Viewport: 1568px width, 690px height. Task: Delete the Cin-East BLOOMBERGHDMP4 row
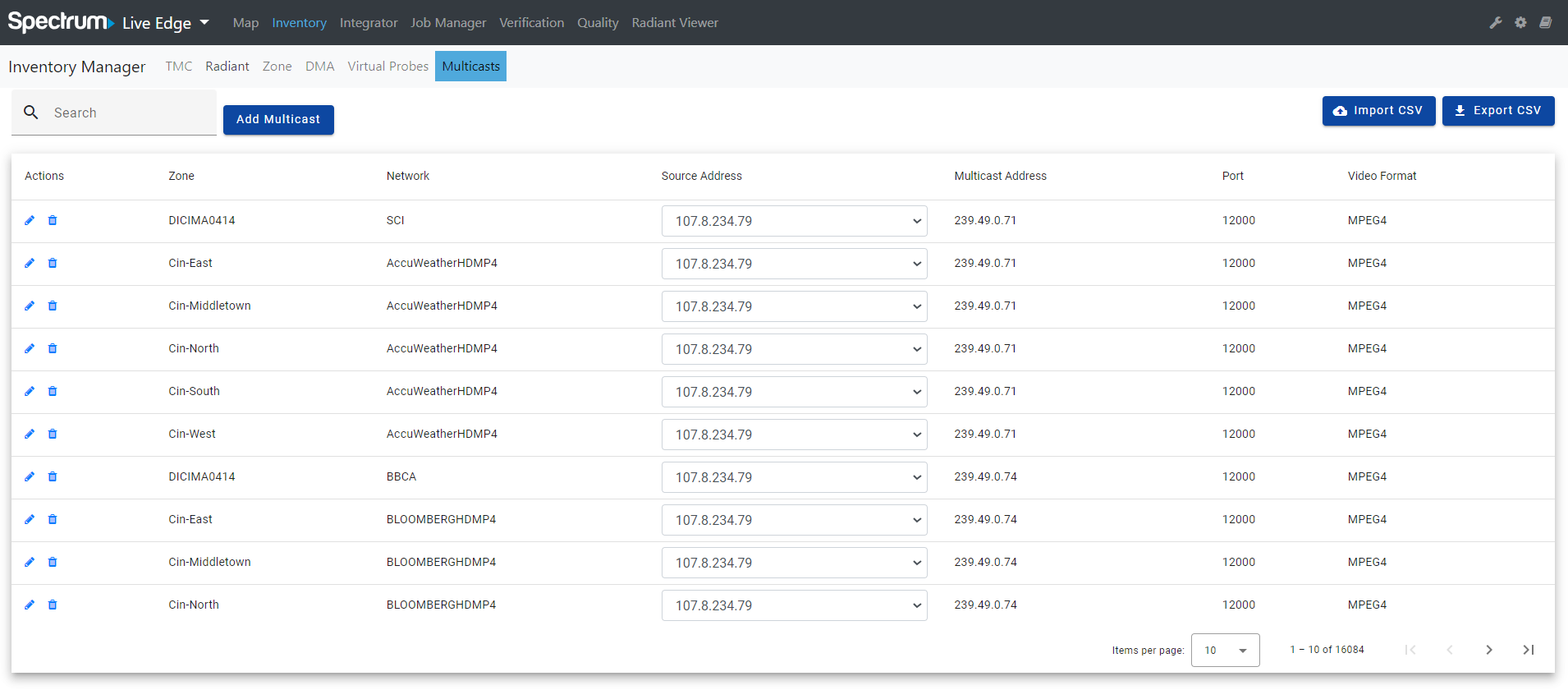coord(53,519)
